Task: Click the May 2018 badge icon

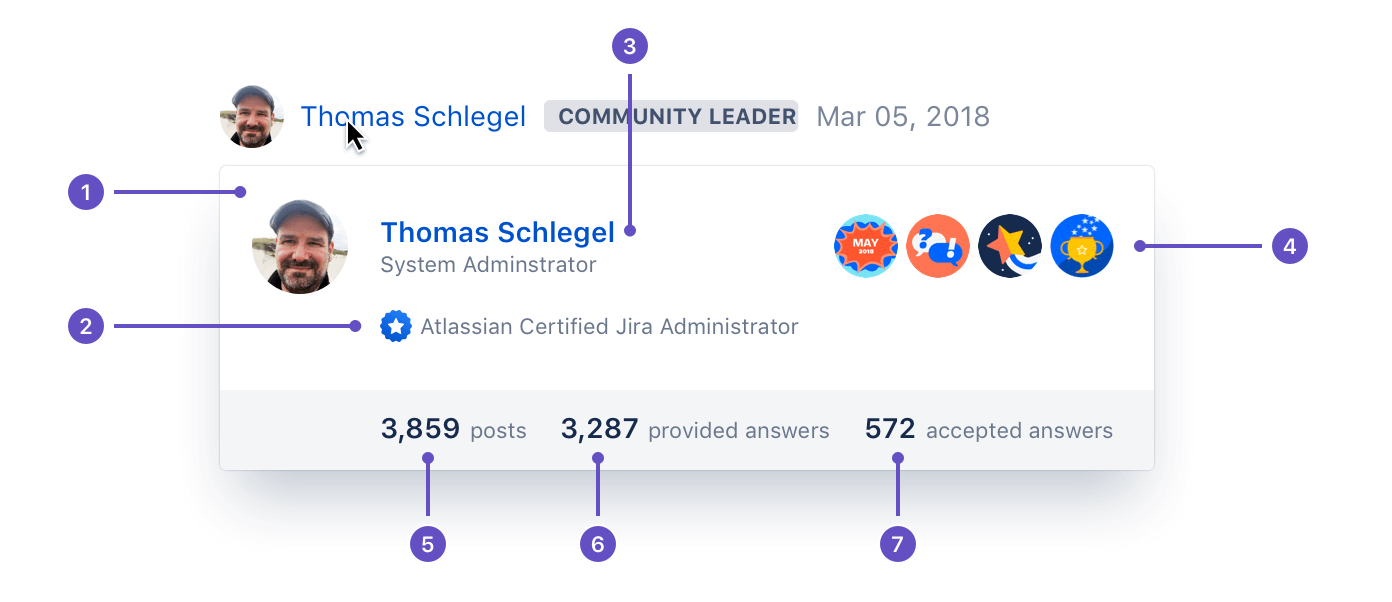Action: pos(865,246)
